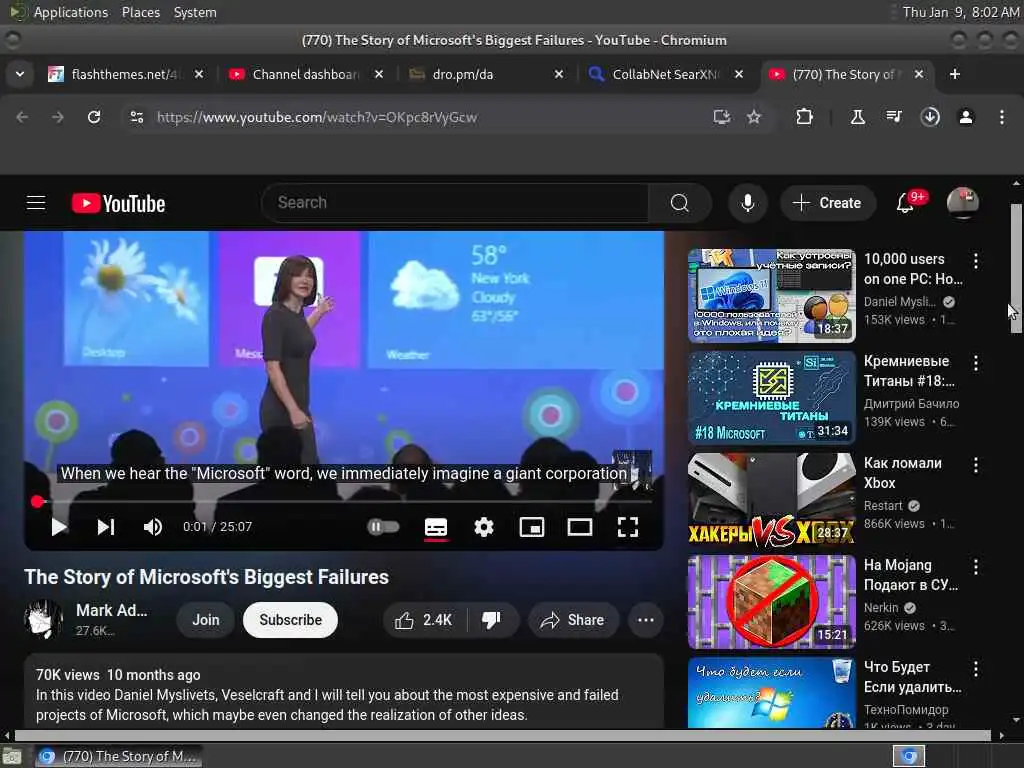The height and width of the screenshot is (768, 1024).
Task: Subscribe to Mark Ad... channel
Action: point(291,620)
